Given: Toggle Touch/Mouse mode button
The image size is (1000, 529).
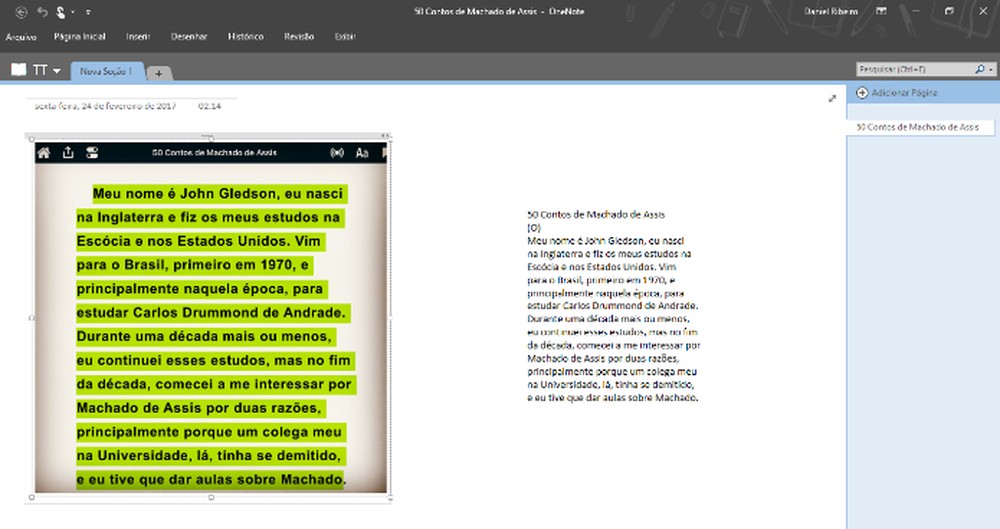Looking at the screenshot, I should 61,11.
